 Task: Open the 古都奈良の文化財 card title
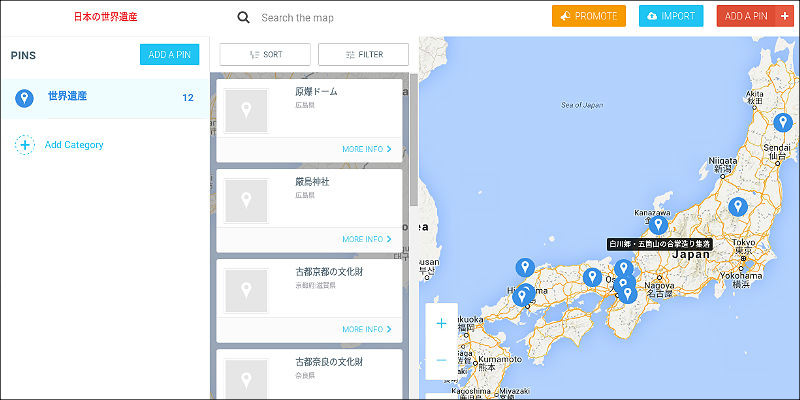coord(329,362)
